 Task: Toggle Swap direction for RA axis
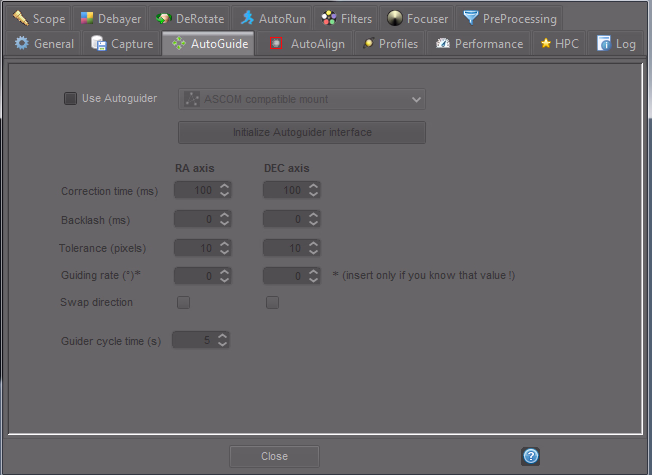pyautogui.click(x=183, y=302)
